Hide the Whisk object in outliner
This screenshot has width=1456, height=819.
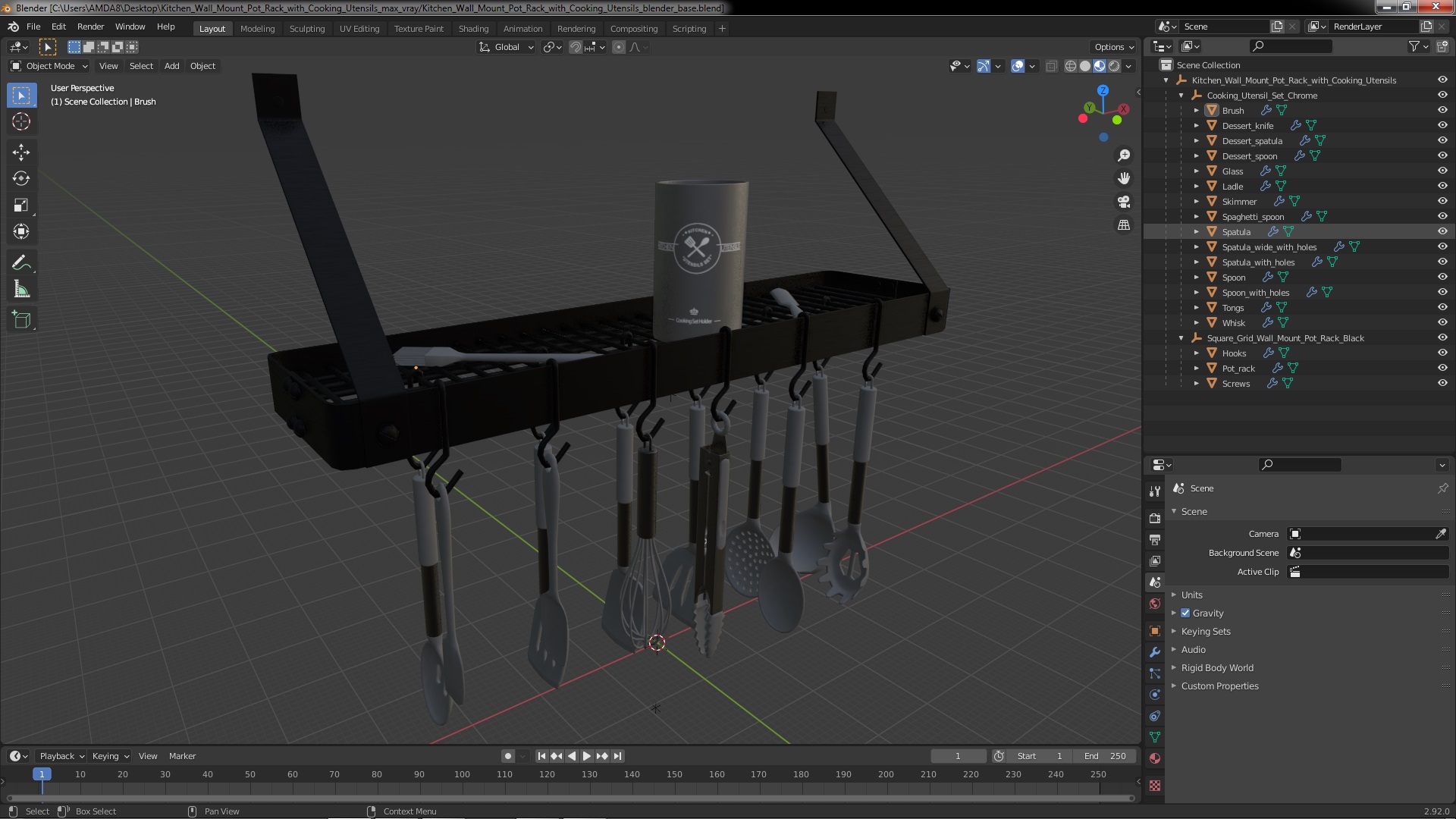point(1442,322)
